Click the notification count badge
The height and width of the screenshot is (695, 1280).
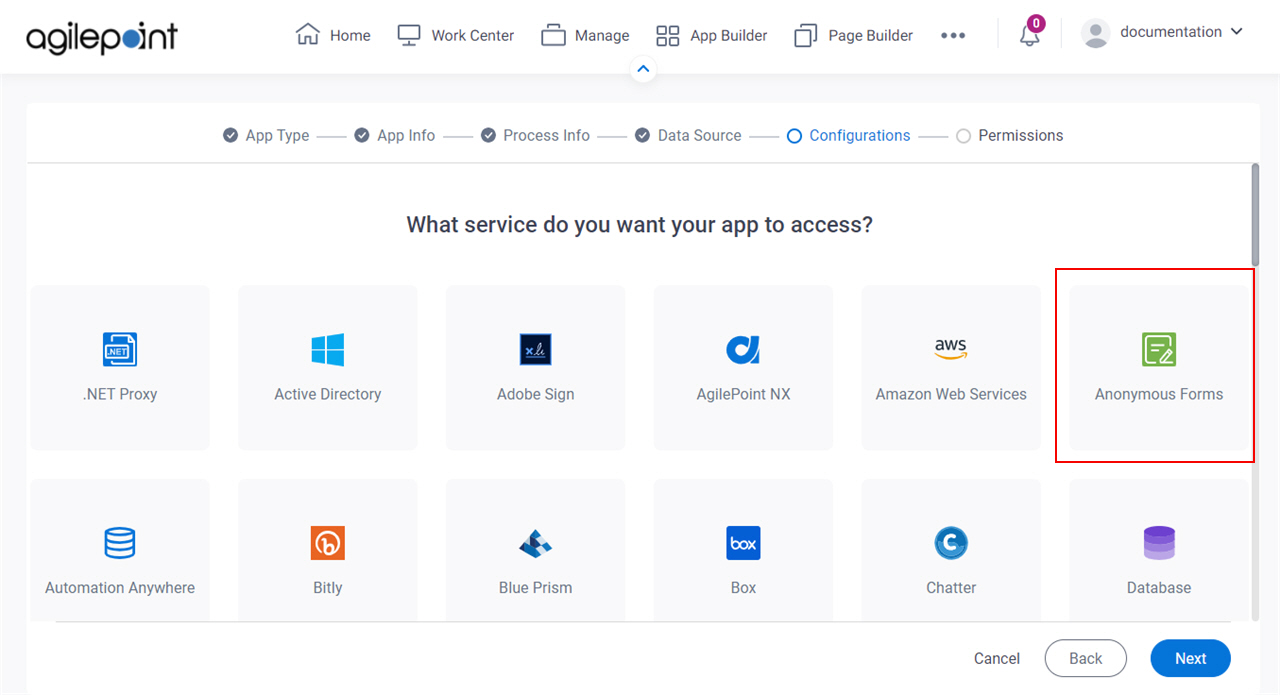[x=1036, y=23]
